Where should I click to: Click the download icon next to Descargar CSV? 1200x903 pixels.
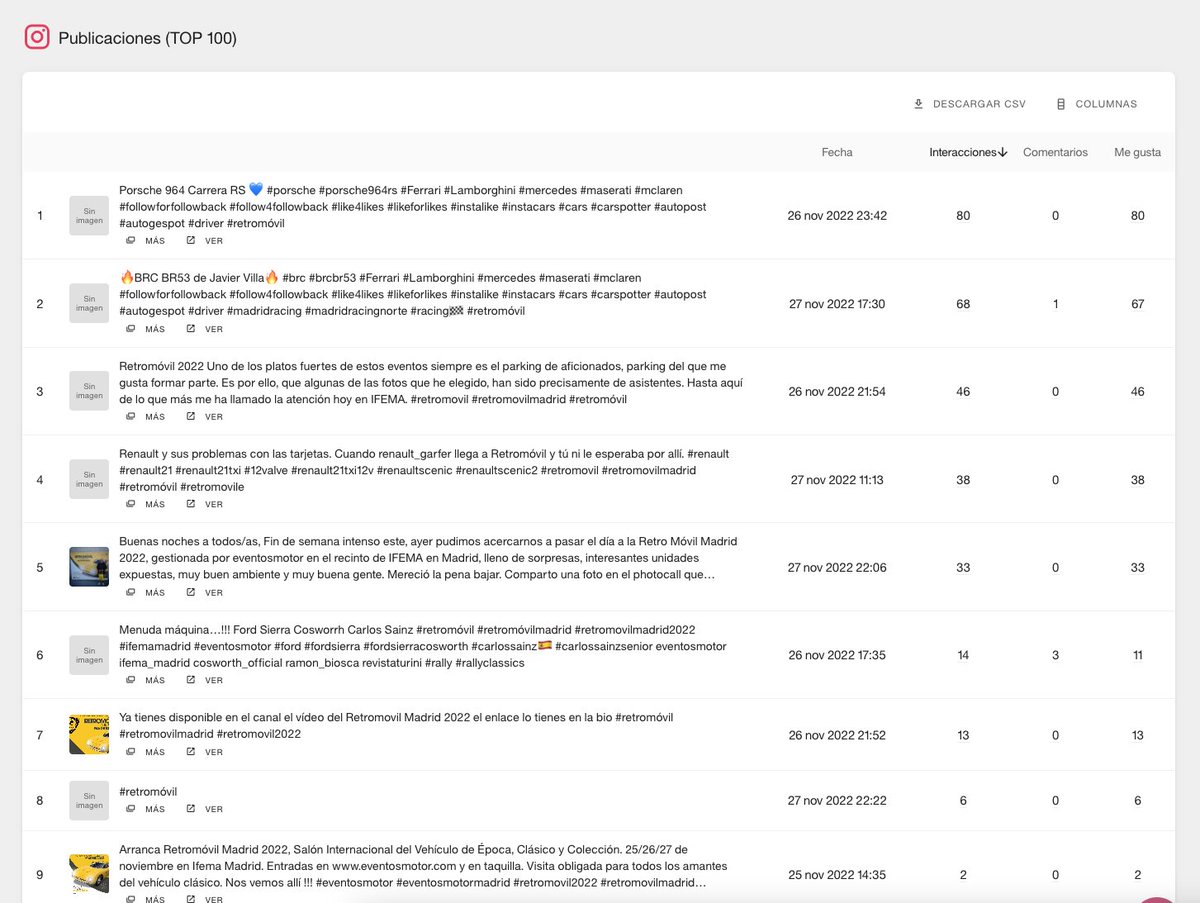click(x=918, y=104)
